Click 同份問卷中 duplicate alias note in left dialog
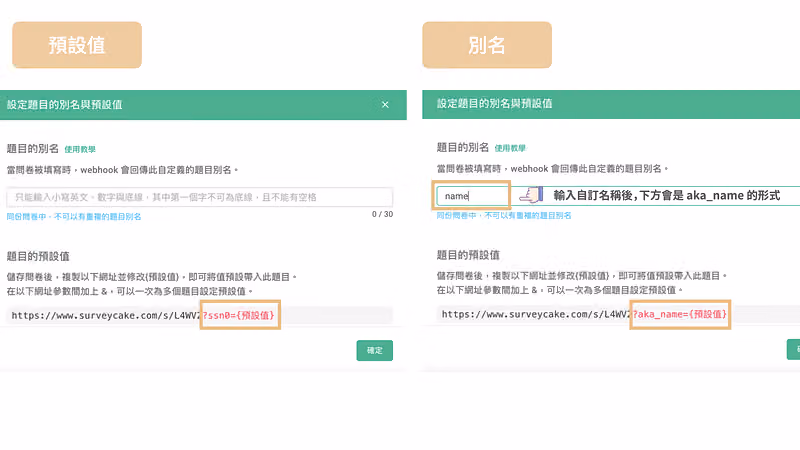800x450 pixels. [74, 217]
